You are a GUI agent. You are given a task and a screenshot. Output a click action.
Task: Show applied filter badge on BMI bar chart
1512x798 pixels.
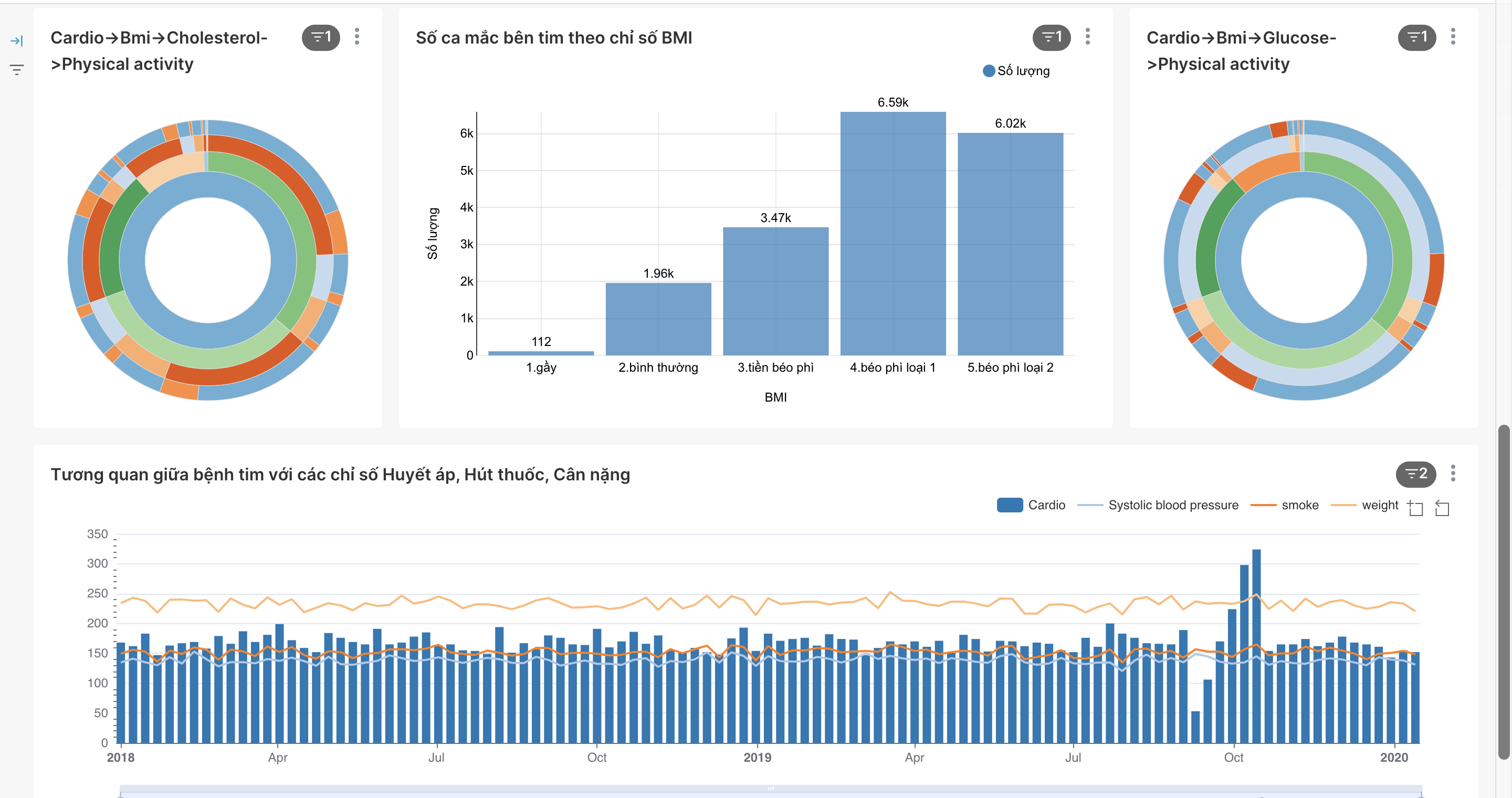tap(1051, 38)
